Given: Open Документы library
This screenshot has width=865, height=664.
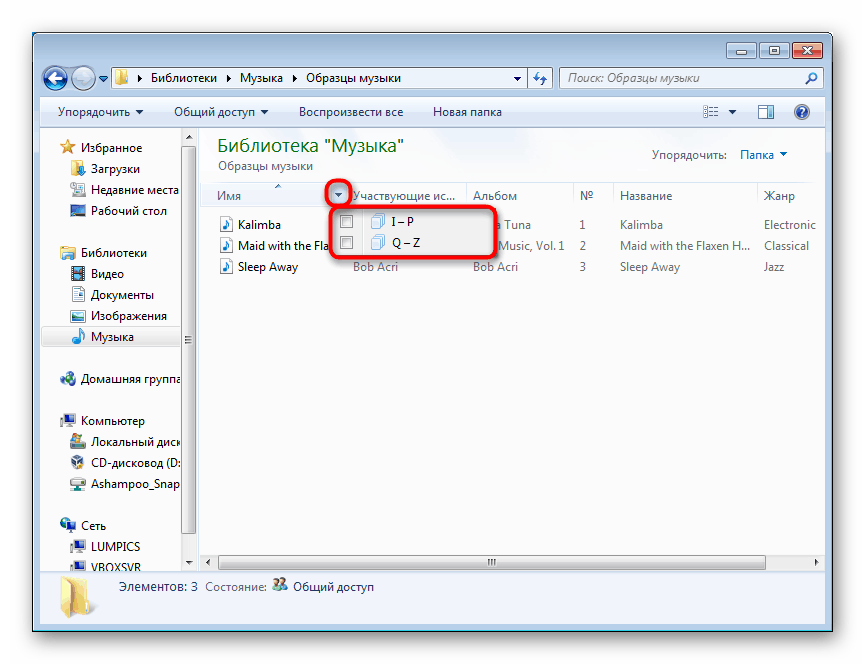Looking at the screenshot, I should tap(122, 295).
